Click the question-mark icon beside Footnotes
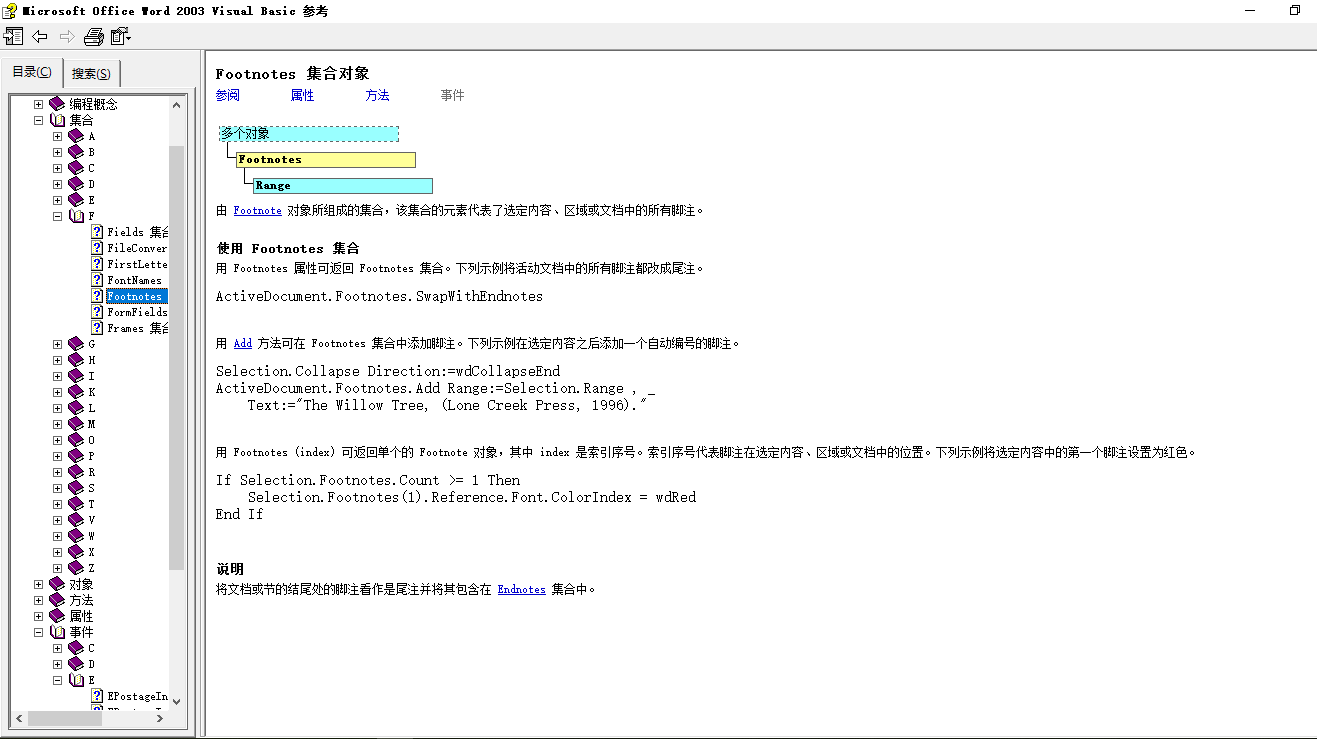Viewport: 1317px width, 739px height. pyautogui.click(x=96, y=295)
